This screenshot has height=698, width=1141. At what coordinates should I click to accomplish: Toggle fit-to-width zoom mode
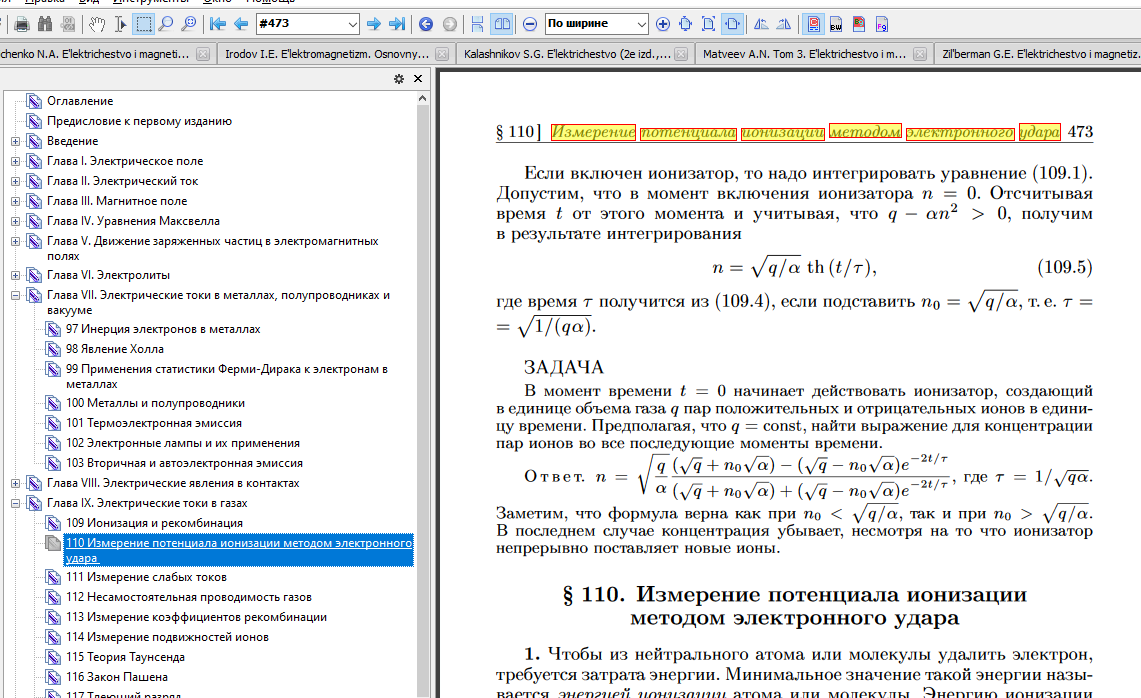click(x=732, y=24)
